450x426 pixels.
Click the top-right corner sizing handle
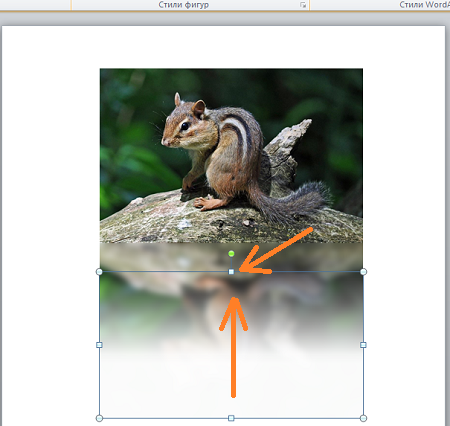pos(363,272)
